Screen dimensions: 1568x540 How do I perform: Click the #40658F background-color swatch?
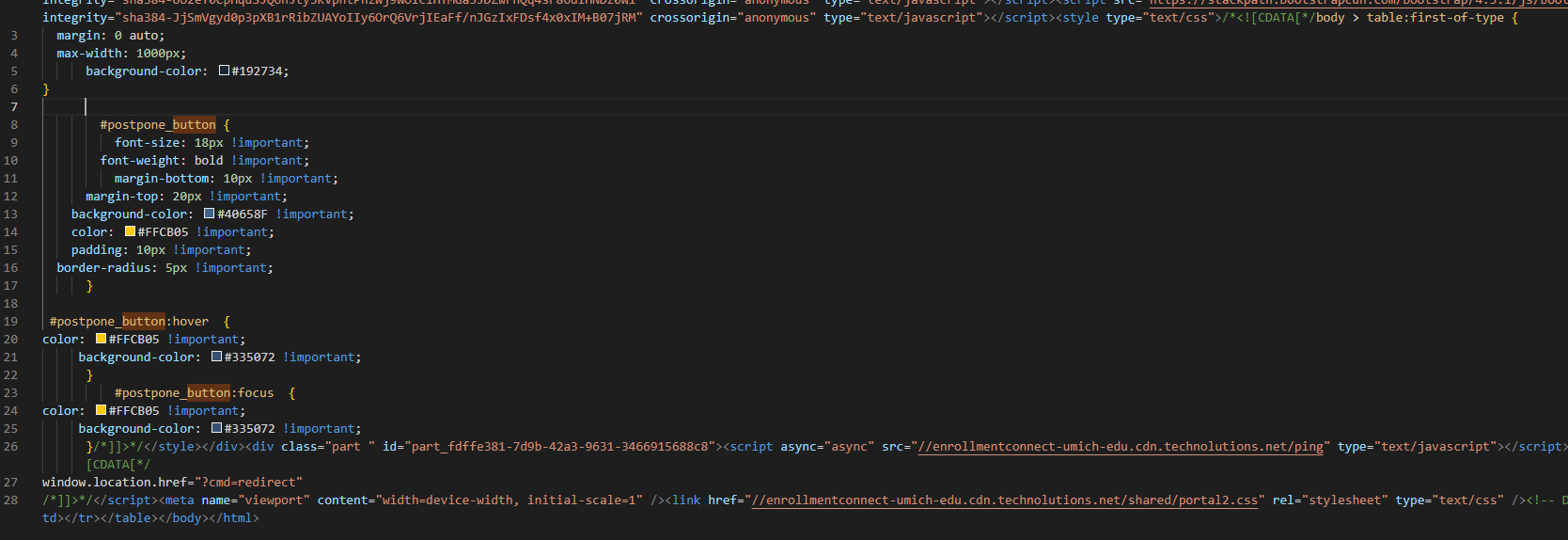tap(210, 214)
